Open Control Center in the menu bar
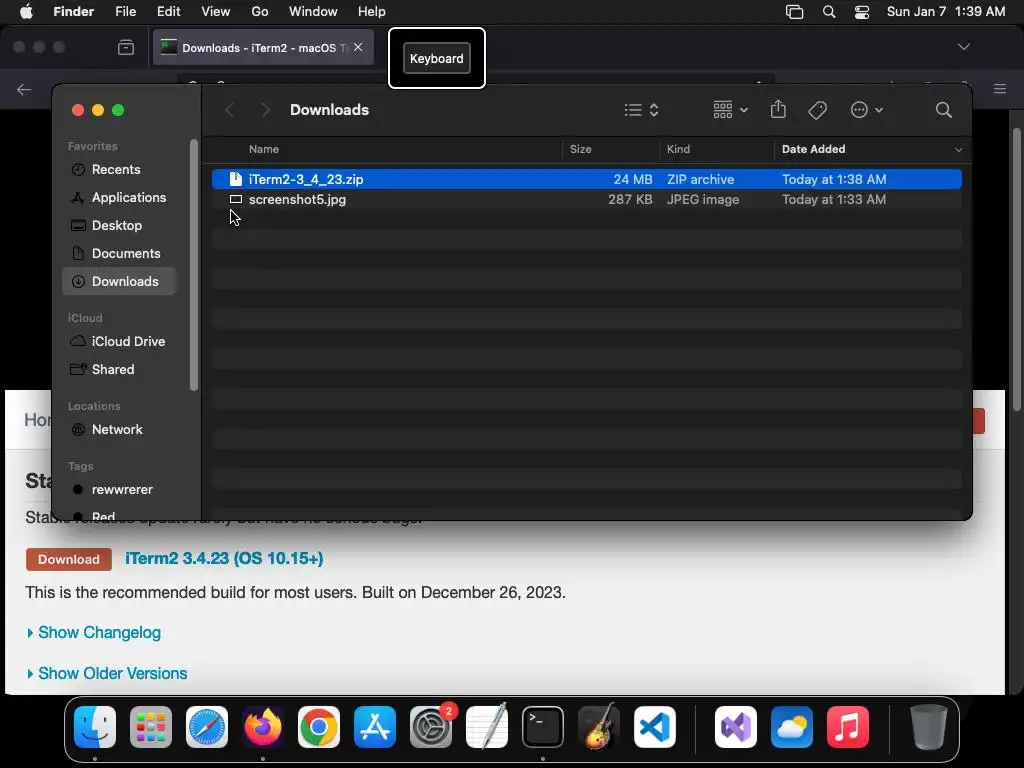The image size is (1024, 768). (862, 12)
